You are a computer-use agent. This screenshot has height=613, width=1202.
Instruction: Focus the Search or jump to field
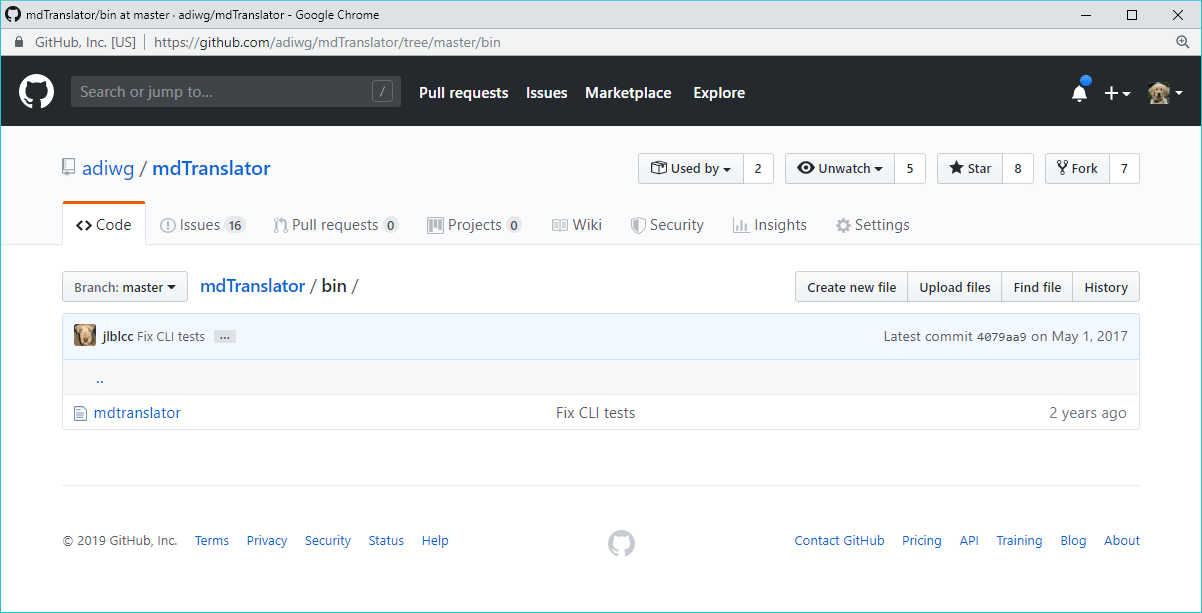(x=236, y=92)
